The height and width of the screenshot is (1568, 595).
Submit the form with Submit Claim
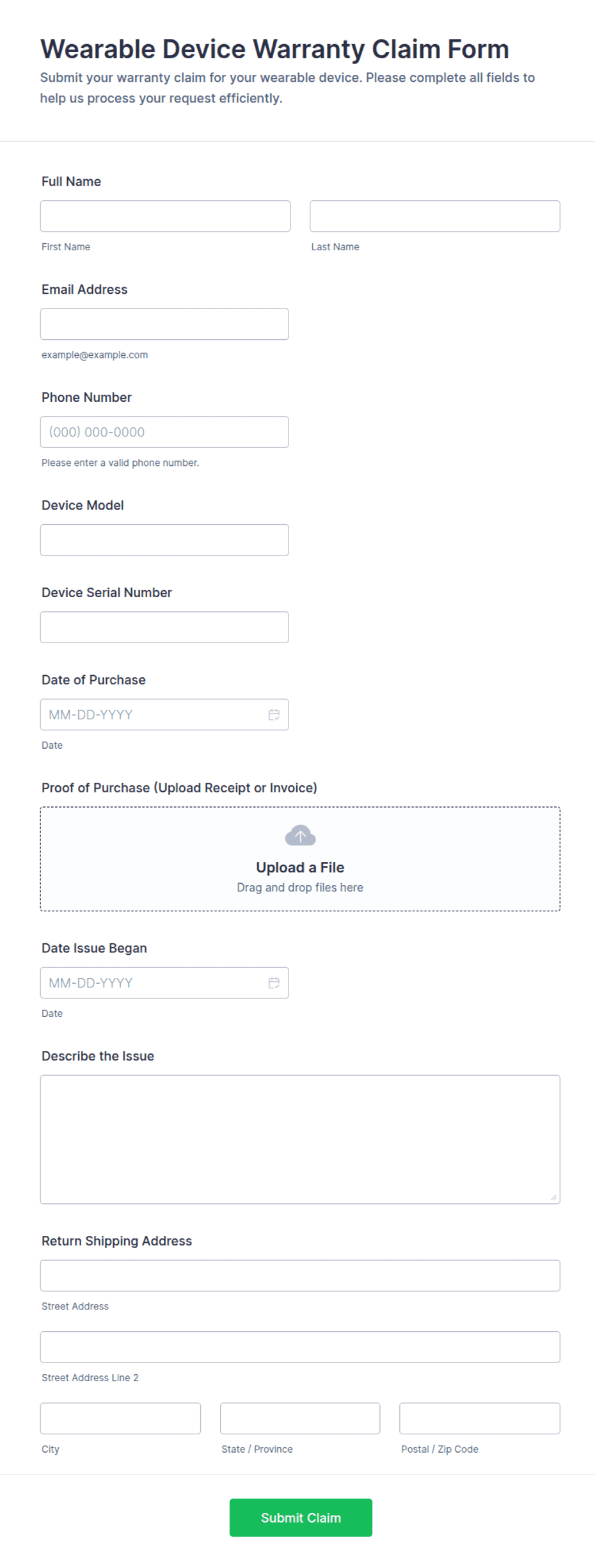click(x=301, y=1517)
